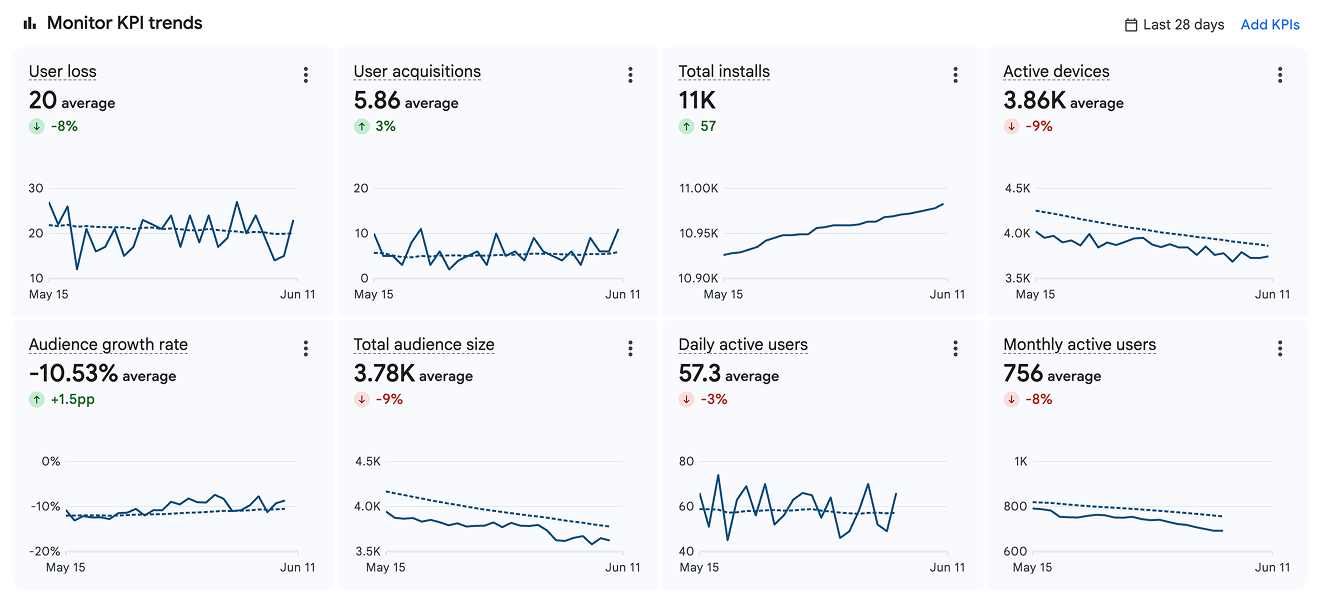Open the Last 28 days date range selector

coord(1174,25)
